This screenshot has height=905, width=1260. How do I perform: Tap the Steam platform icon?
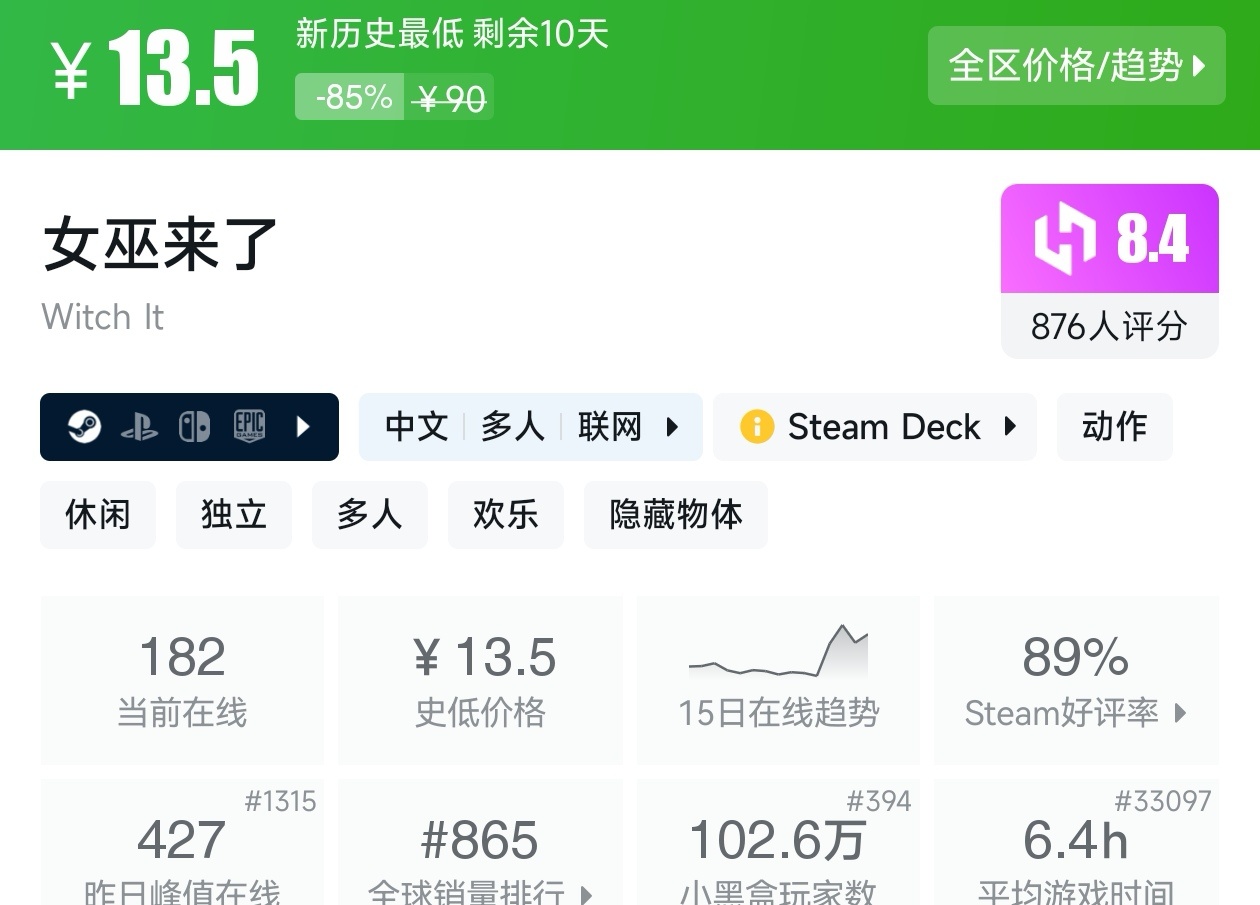tap(84, 427)
